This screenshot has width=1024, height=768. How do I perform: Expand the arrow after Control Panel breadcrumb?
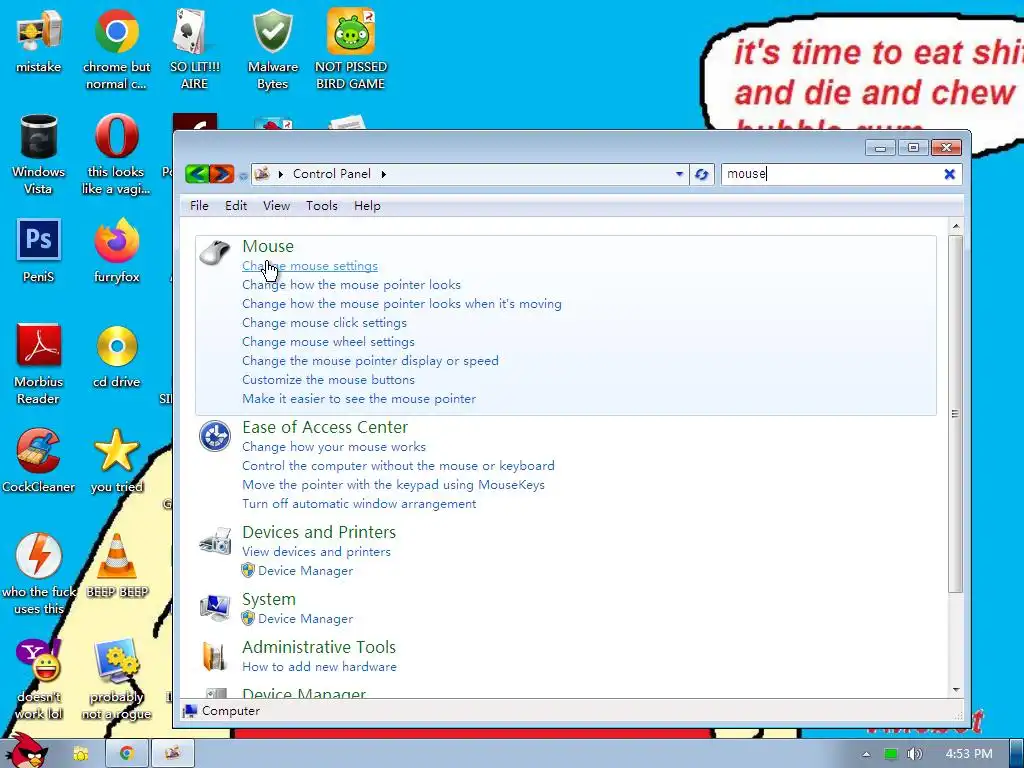tap(383, 174)
